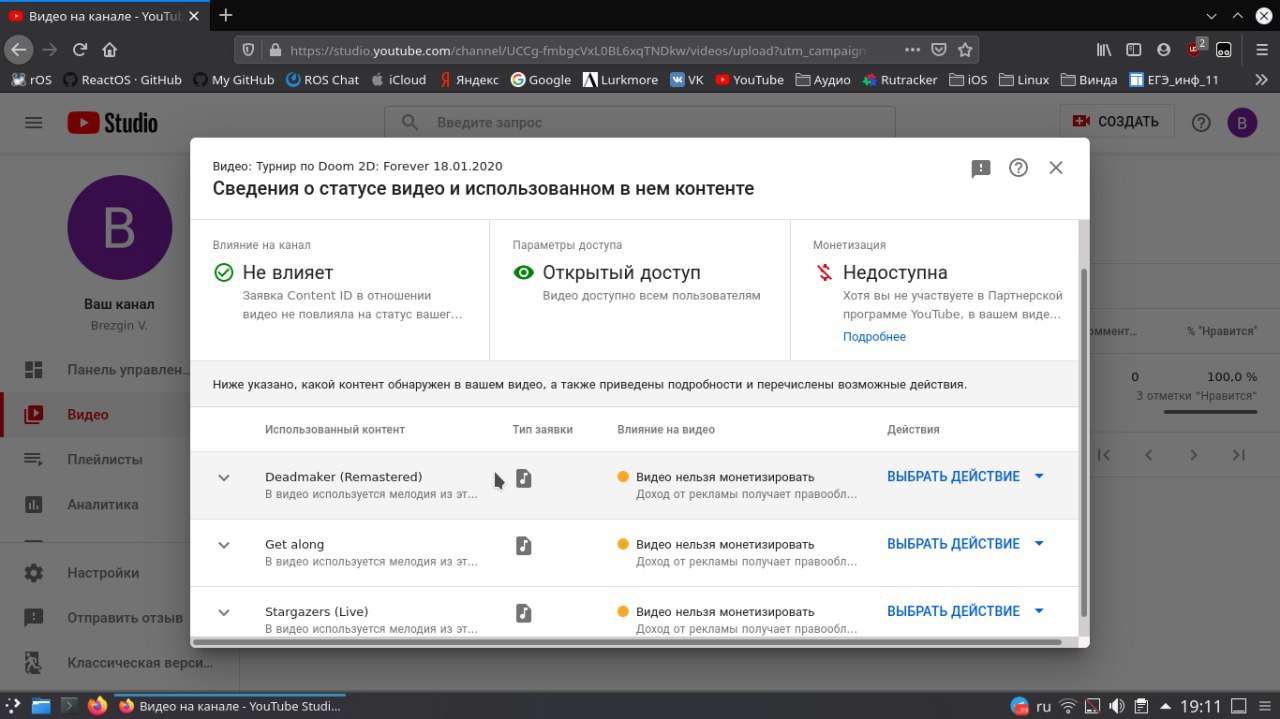Open page actions three dots menu

point(912,49)
